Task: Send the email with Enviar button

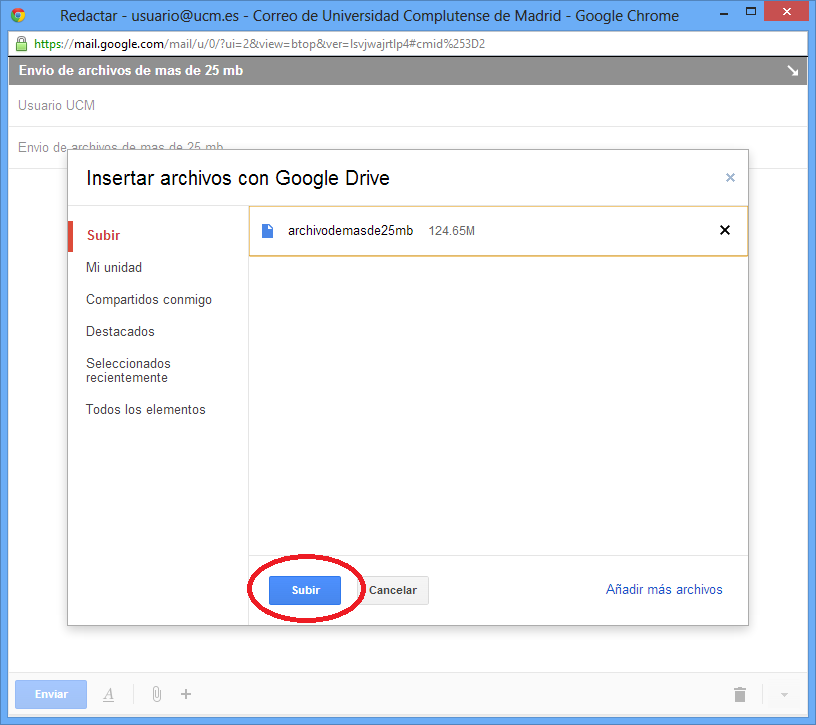Action: [x=51, y=694]
